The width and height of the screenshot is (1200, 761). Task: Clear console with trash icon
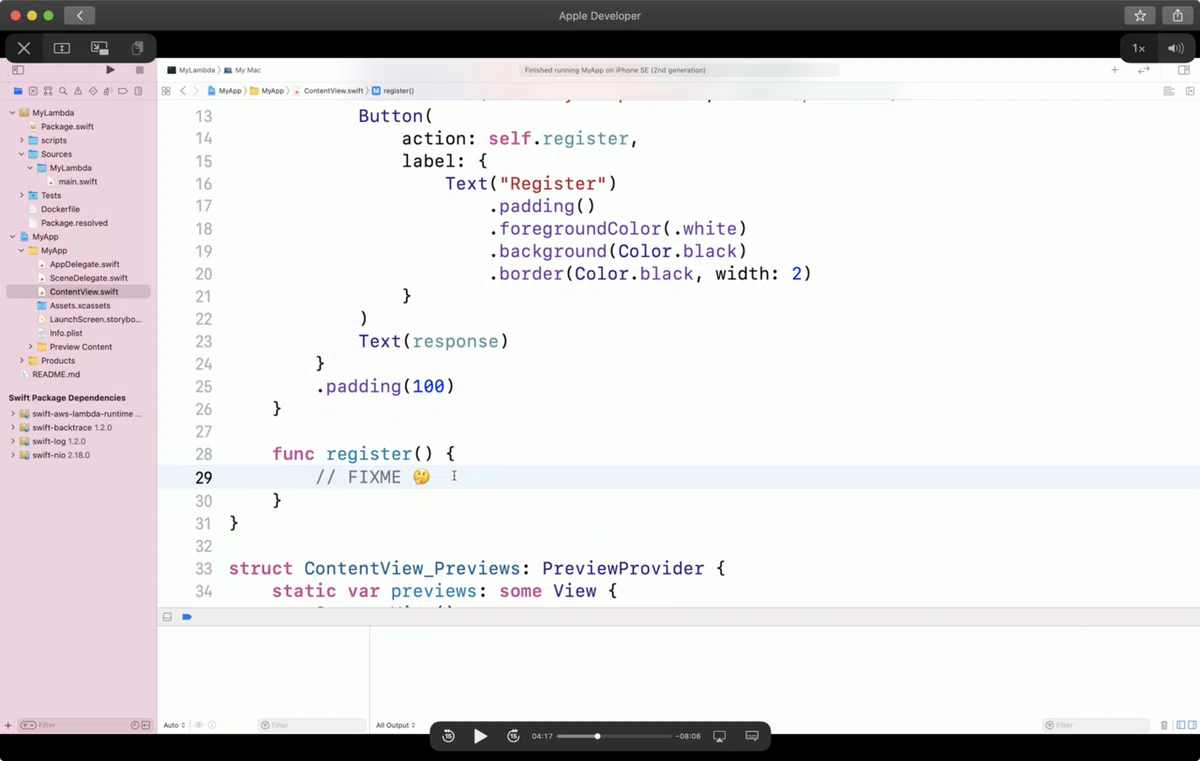1164,725
